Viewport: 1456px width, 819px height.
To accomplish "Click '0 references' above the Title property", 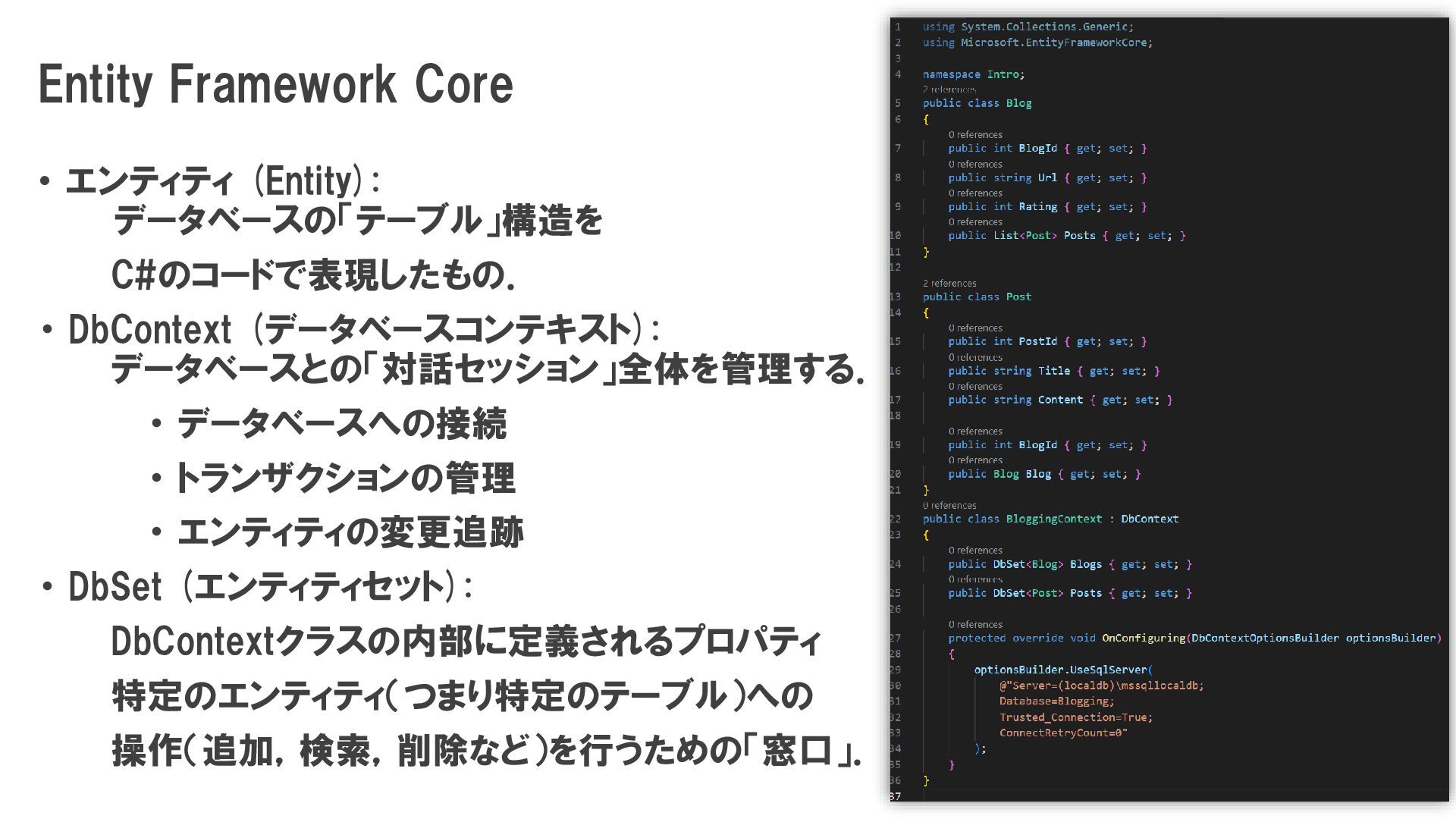I will pos(974,357).
